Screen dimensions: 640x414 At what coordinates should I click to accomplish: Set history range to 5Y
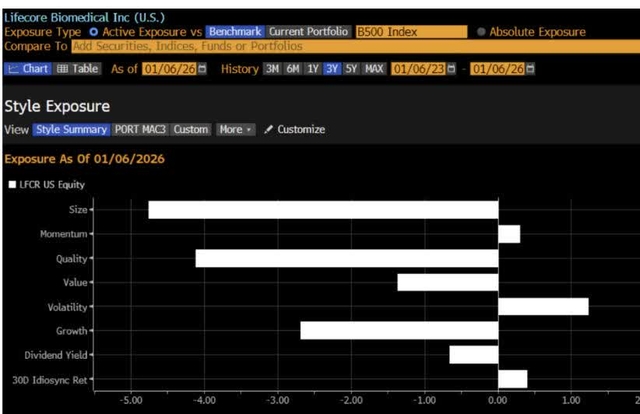[x=351, y=69]
